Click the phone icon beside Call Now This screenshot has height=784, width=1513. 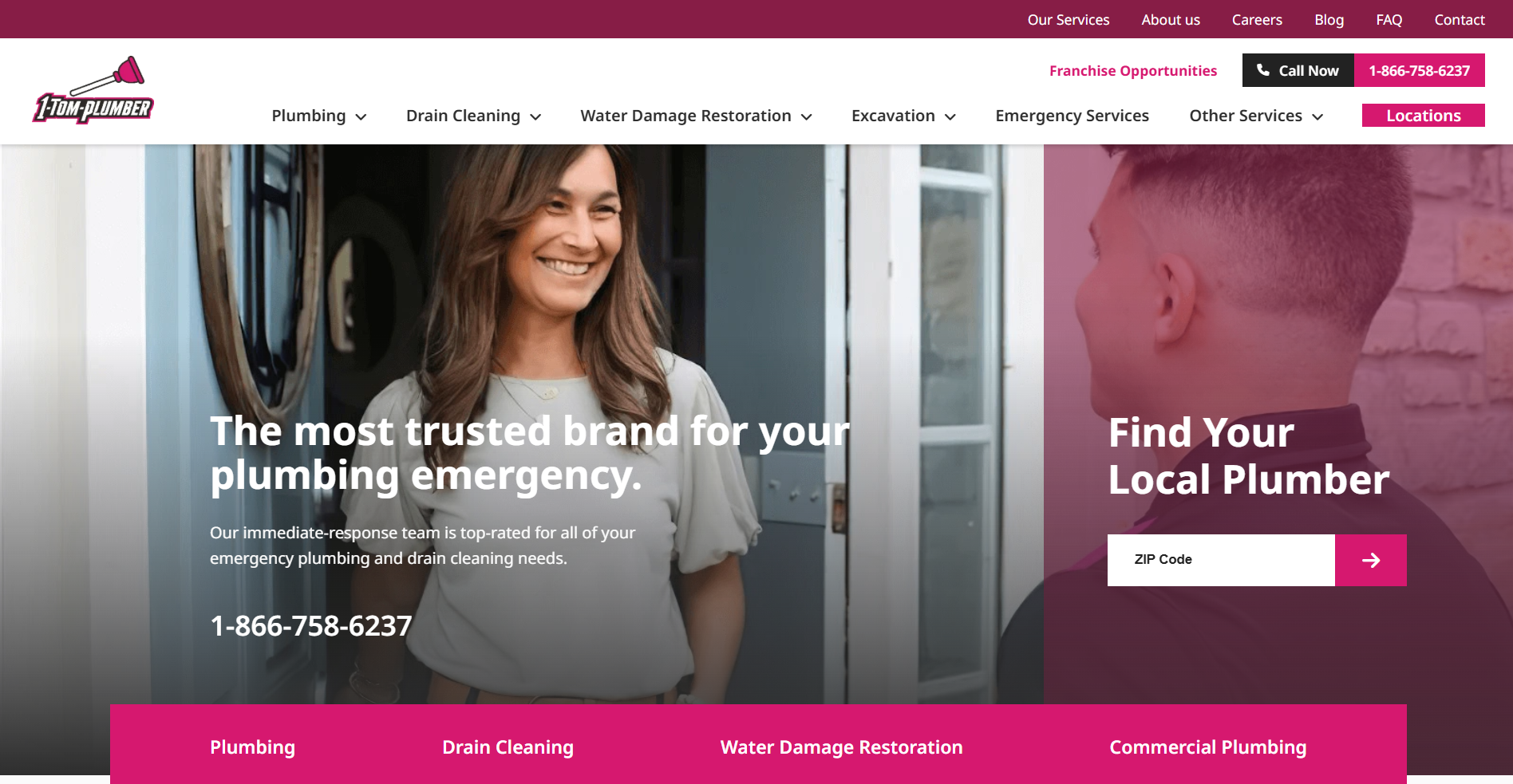pos(1263,70)
